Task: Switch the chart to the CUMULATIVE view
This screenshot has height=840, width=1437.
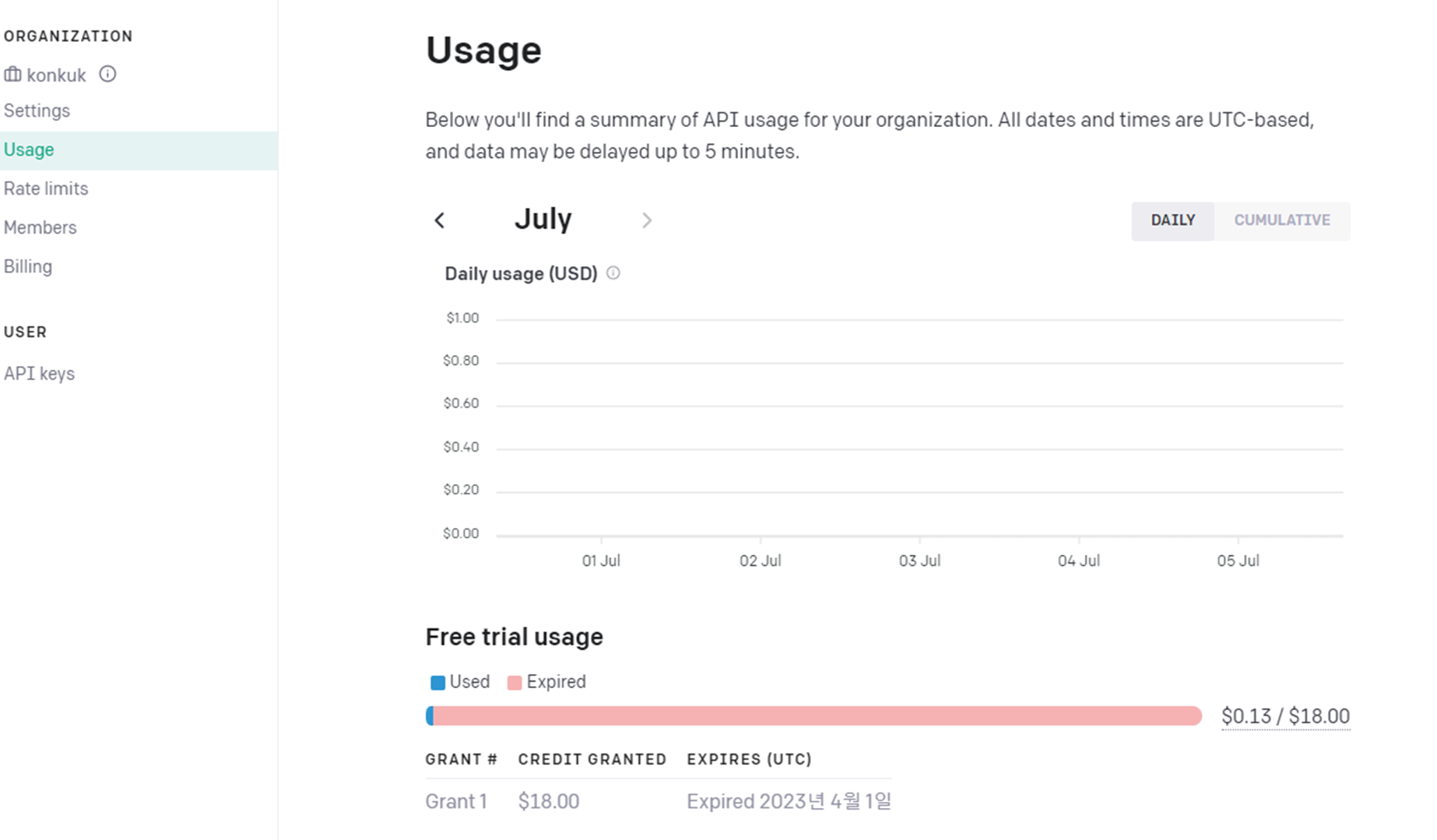Action: click(1282, 220)
